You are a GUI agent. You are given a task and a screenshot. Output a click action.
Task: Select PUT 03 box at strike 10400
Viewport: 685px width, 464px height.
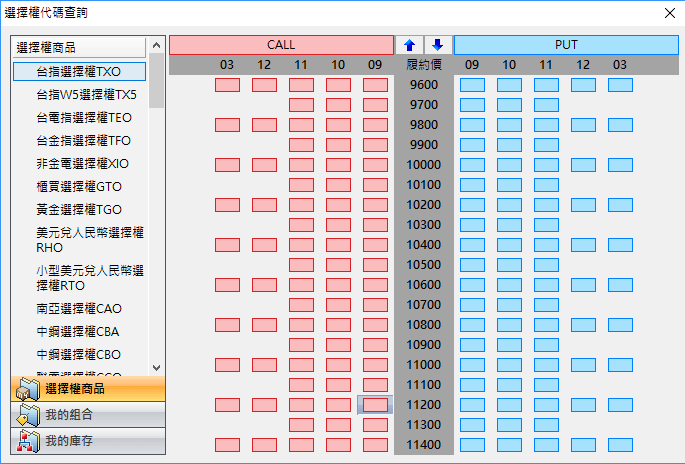[620, 245]
